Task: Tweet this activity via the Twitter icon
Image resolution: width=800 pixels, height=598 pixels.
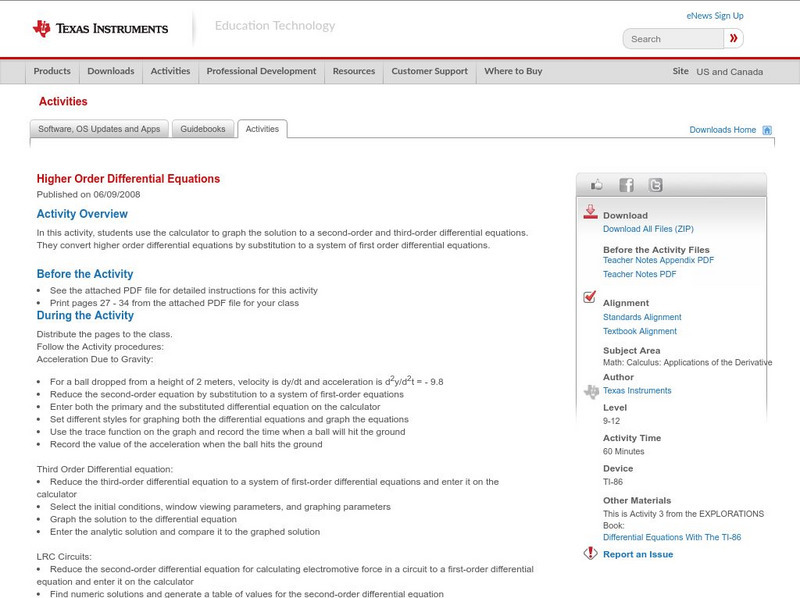Action: pyautogui.click(x=655, y=184)
